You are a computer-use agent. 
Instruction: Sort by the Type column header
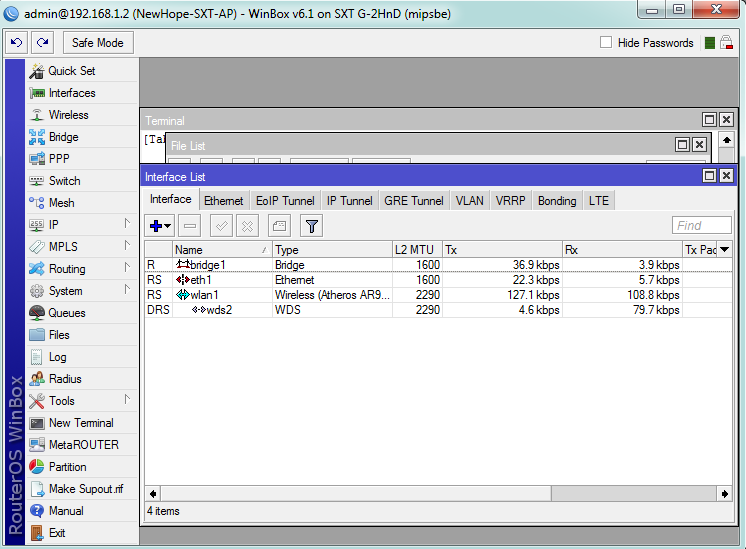[332, 249]
